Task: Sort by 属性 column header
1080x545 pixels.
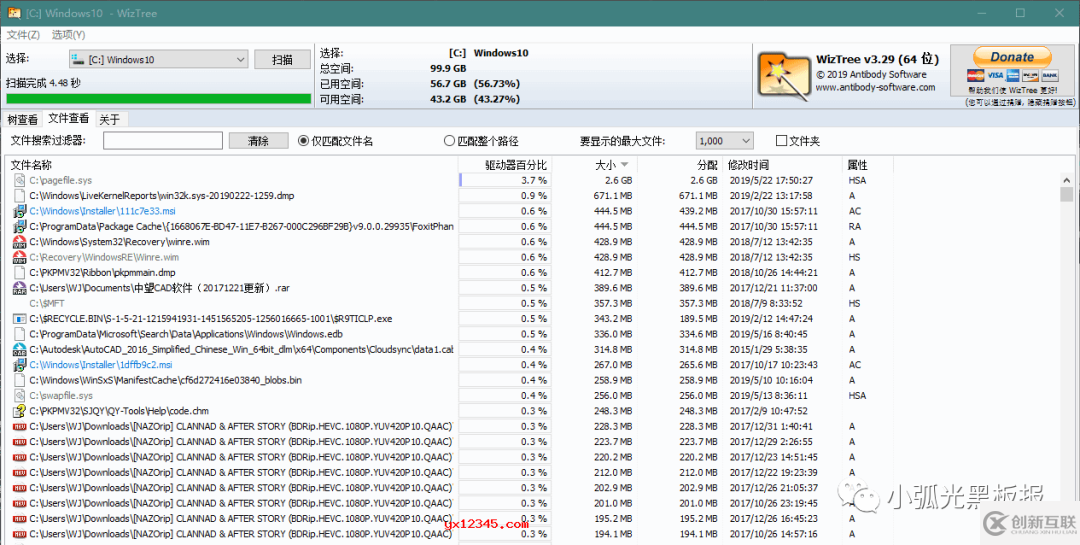Action: [x=868, y=165]
